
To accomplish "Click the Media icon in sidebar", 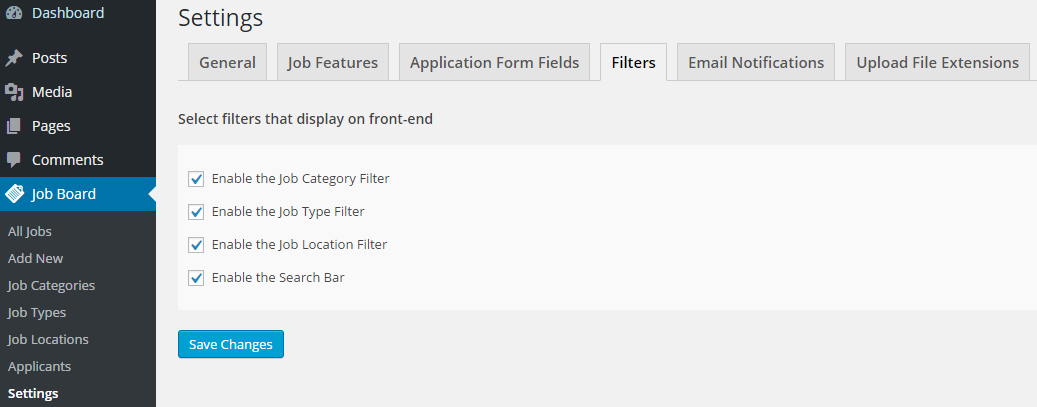I will (x=14, y=92).
